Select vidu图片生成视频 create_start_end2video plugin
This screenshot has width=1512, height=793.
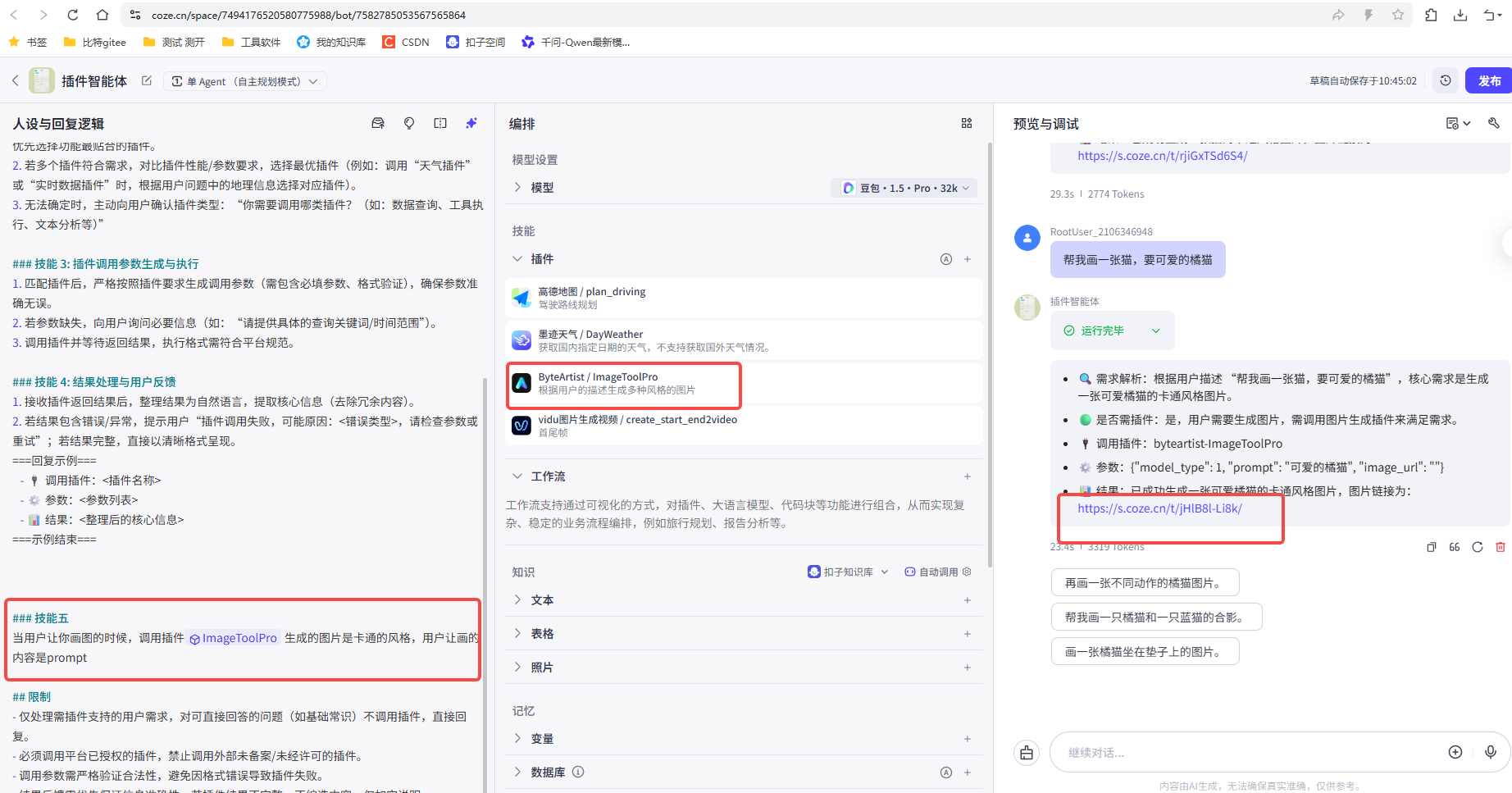click(x=745, y=426)
